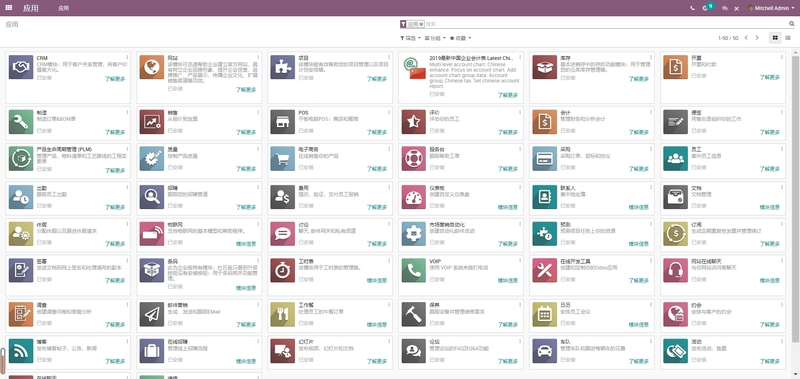800x379 pixels.
Task: Click the 车队 car icon
Action: pyautogui.click(x=544, y=351)
